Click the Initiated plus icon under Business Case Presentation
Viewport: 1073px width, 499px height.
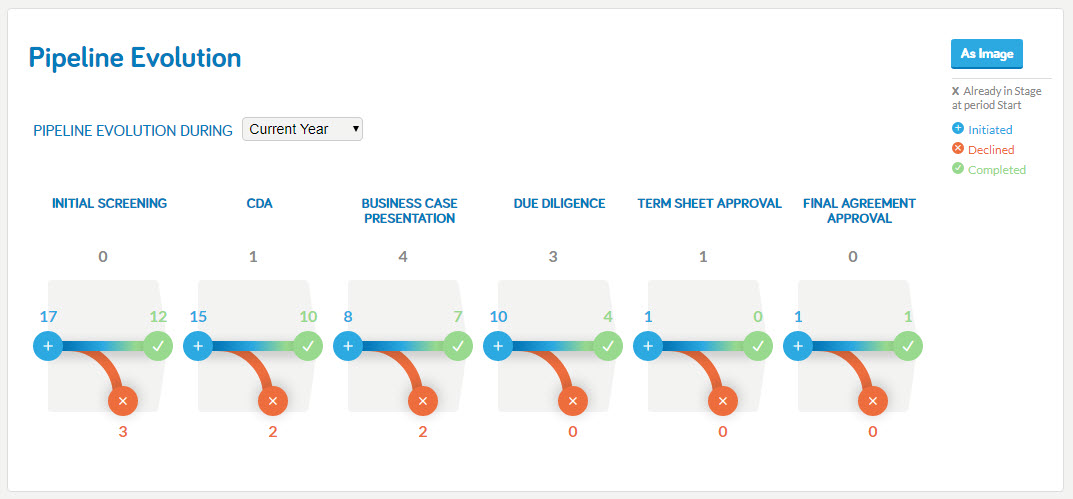click(348, 346)
